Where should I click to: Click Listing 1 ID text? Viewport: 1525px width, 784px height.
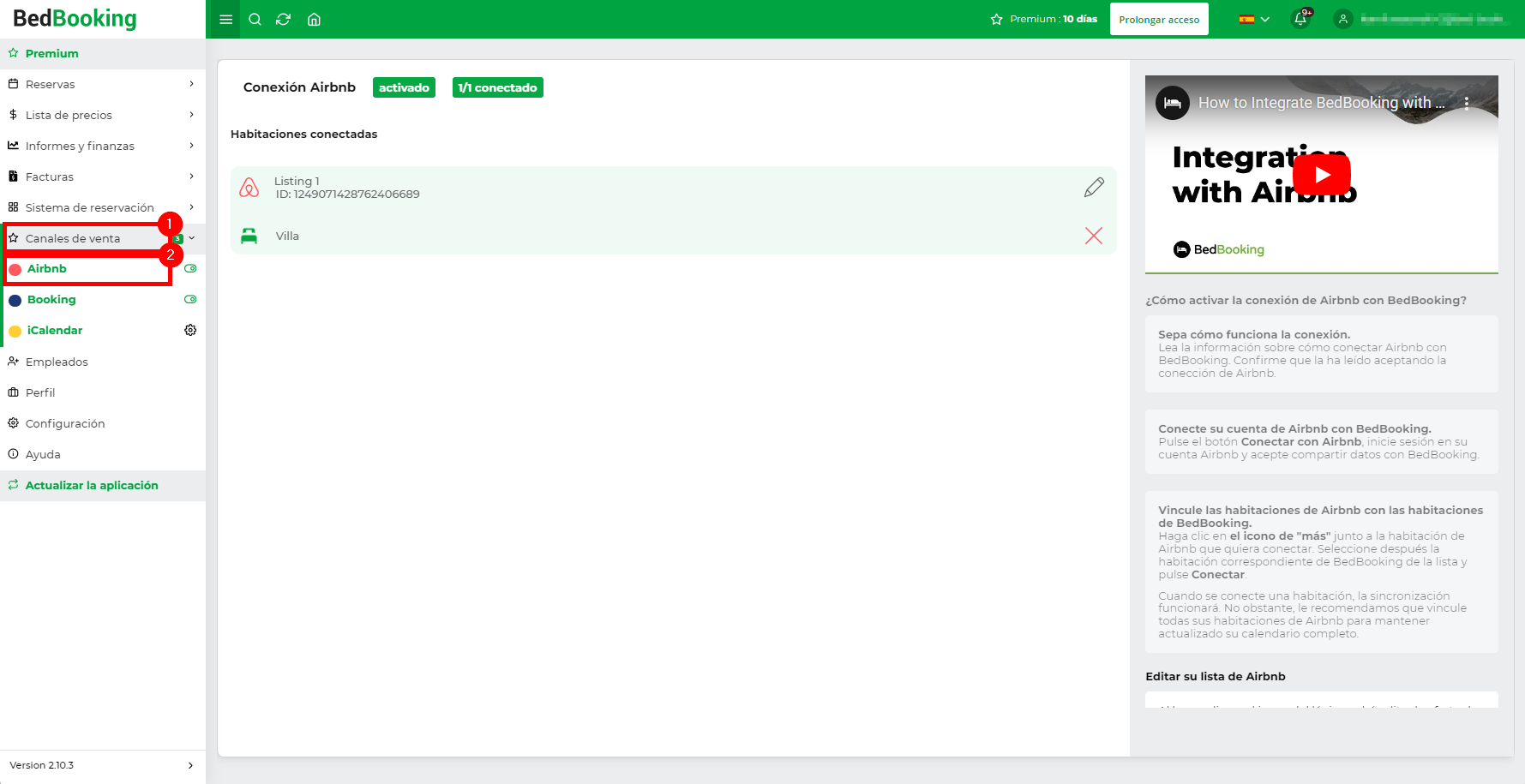point(348,195)
